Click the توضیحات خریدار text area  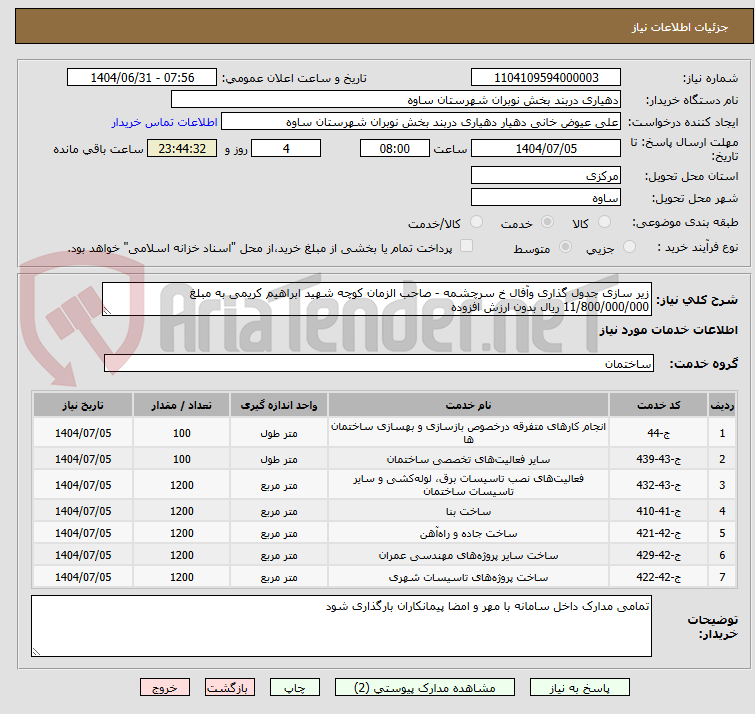pyautogui.click(x=341, y=626)
